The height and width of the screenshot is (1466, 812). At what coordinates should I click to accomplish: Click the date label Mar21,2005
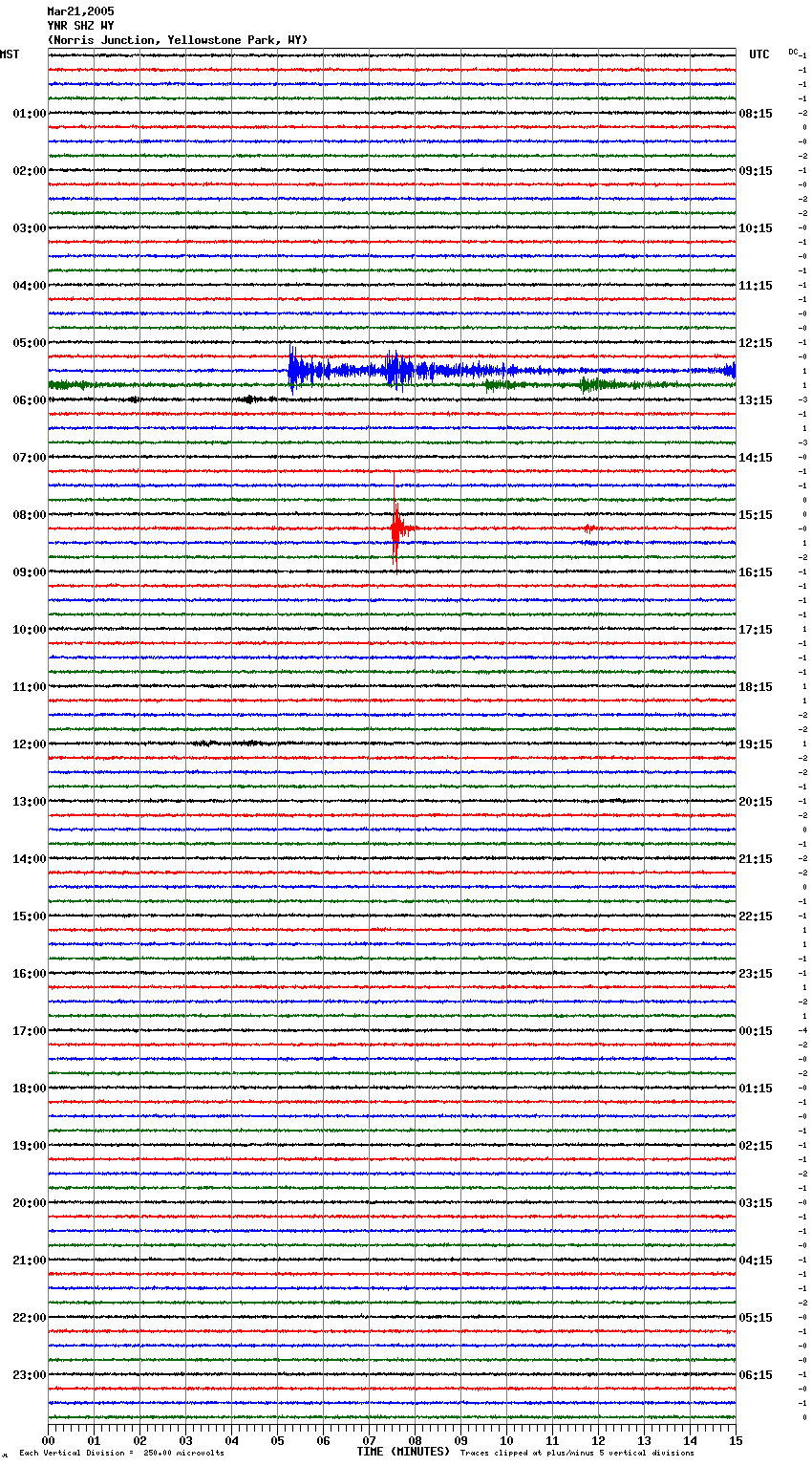[x=80, y=11]
